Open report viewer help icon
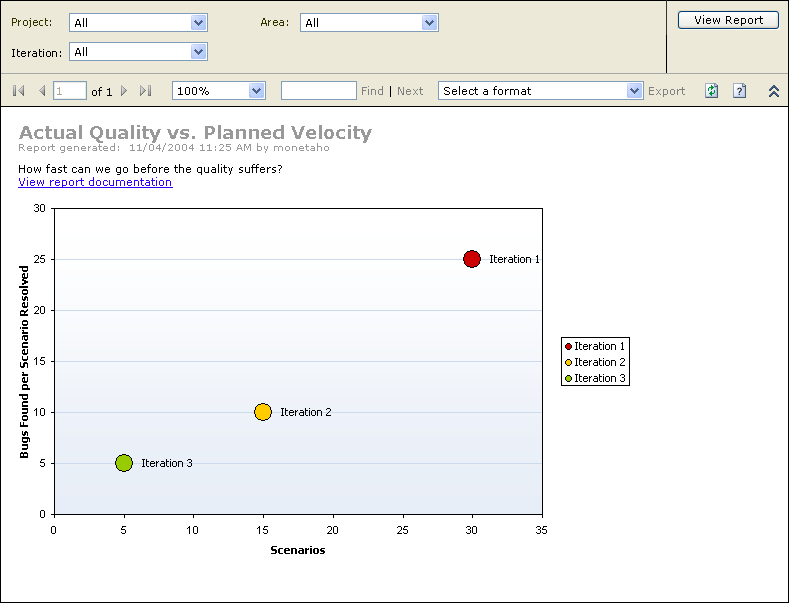 739,91
